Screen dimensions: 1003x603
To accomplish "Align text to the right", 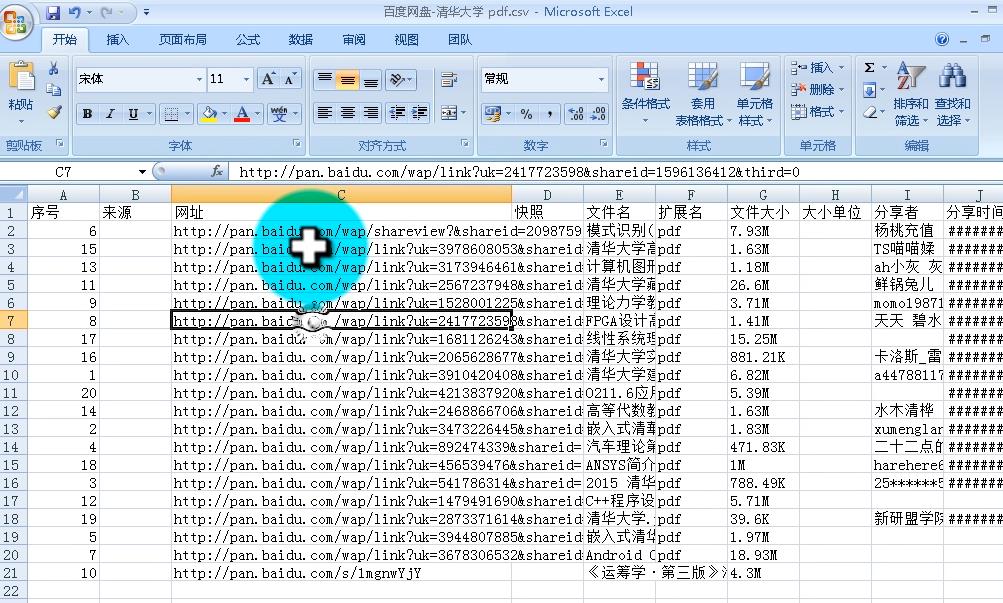I will [370, 113].
